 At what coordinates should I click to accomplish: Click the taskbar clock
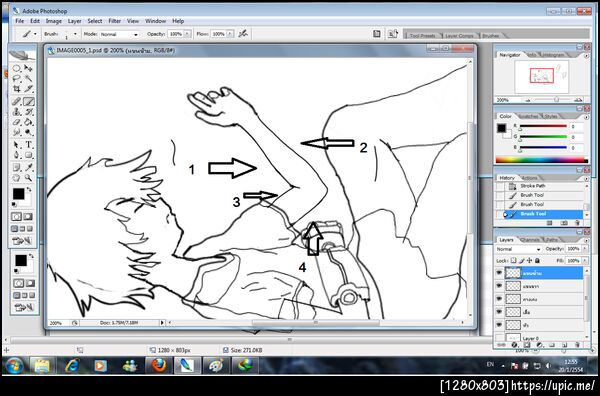571,366
